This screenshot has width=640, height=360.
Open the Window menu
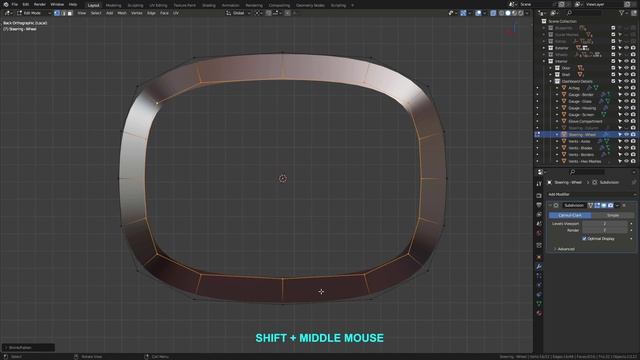[57, 4]
